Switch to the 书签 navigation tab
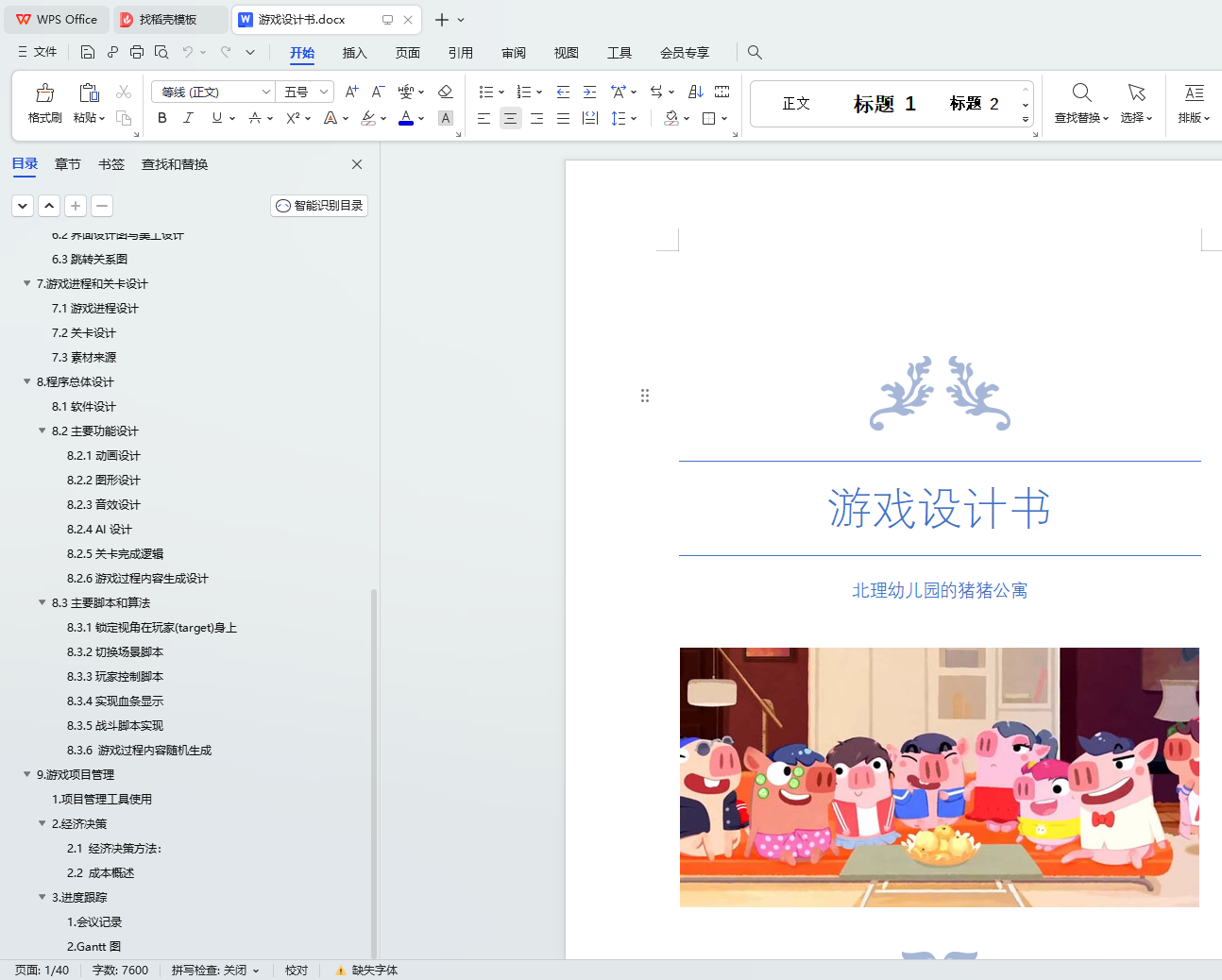1222x980 pixels. pyautogui.click(x=111, y=164)
